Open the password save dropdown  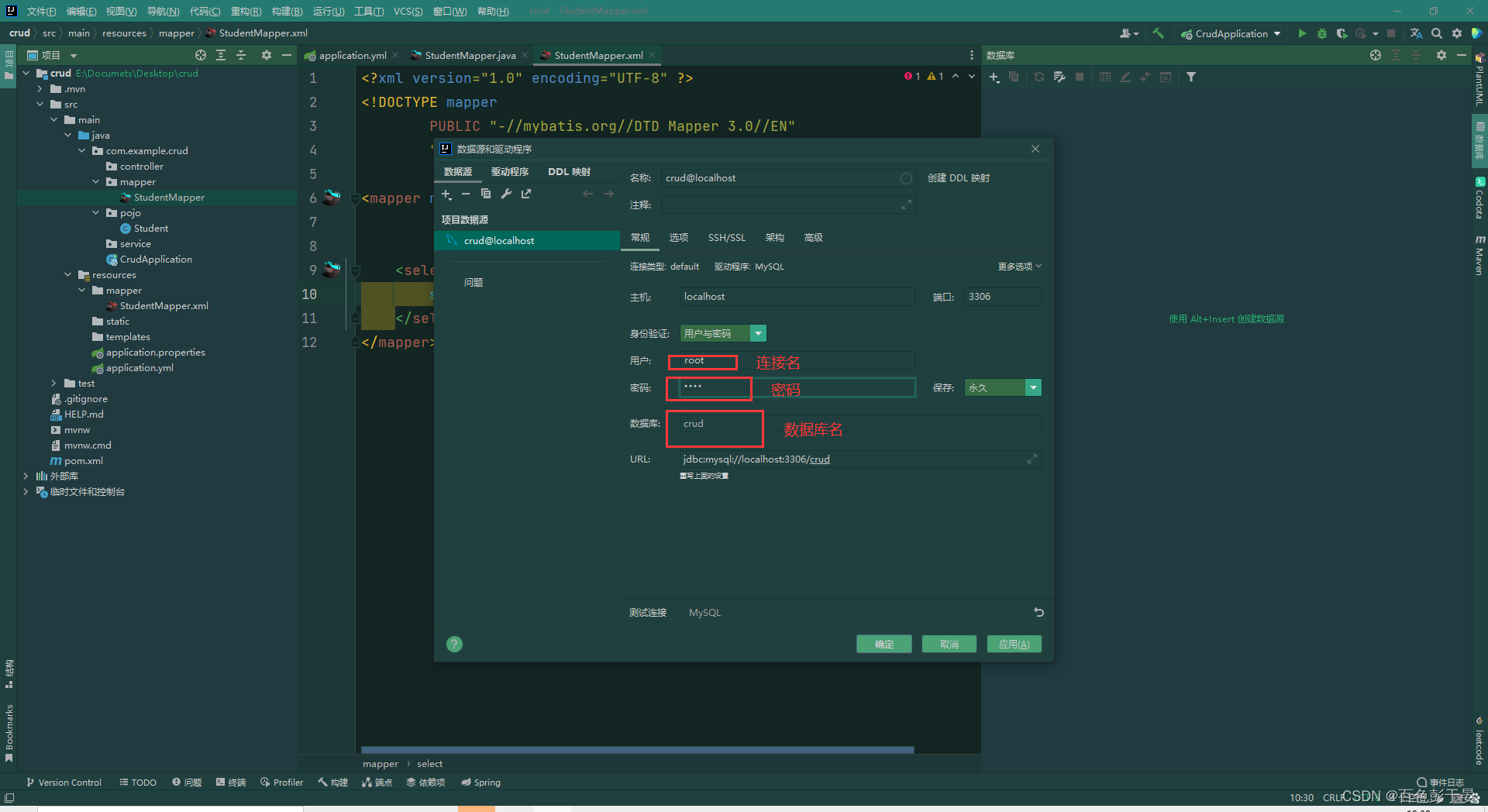click(x=1033, y=387)
